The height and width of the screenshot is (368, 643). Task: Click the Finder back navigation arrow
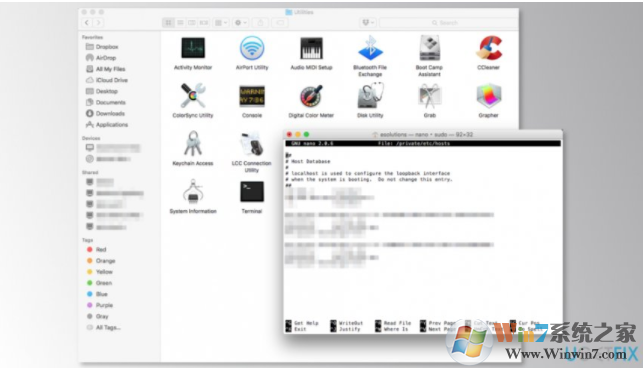87,23
